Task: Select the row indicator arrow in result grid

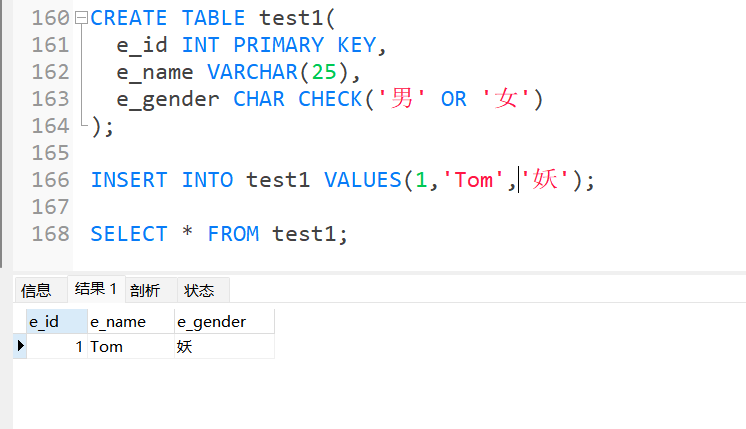Action: [20, 346]
